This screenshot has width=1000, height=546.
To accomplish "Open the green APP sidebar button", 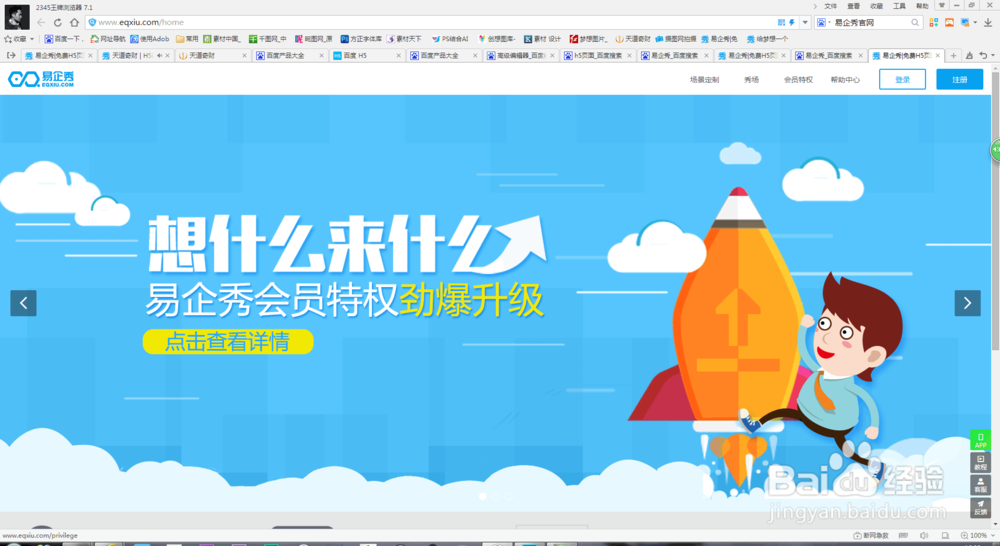I will (980, 440).
